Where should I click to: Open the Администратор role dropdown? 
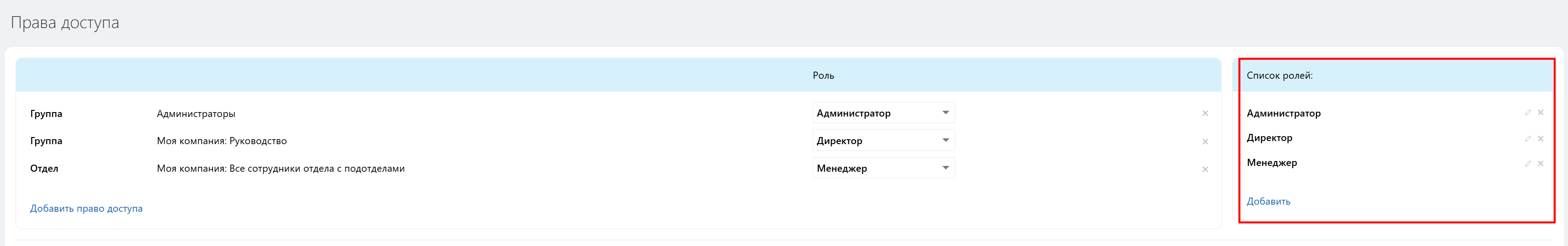884,113
